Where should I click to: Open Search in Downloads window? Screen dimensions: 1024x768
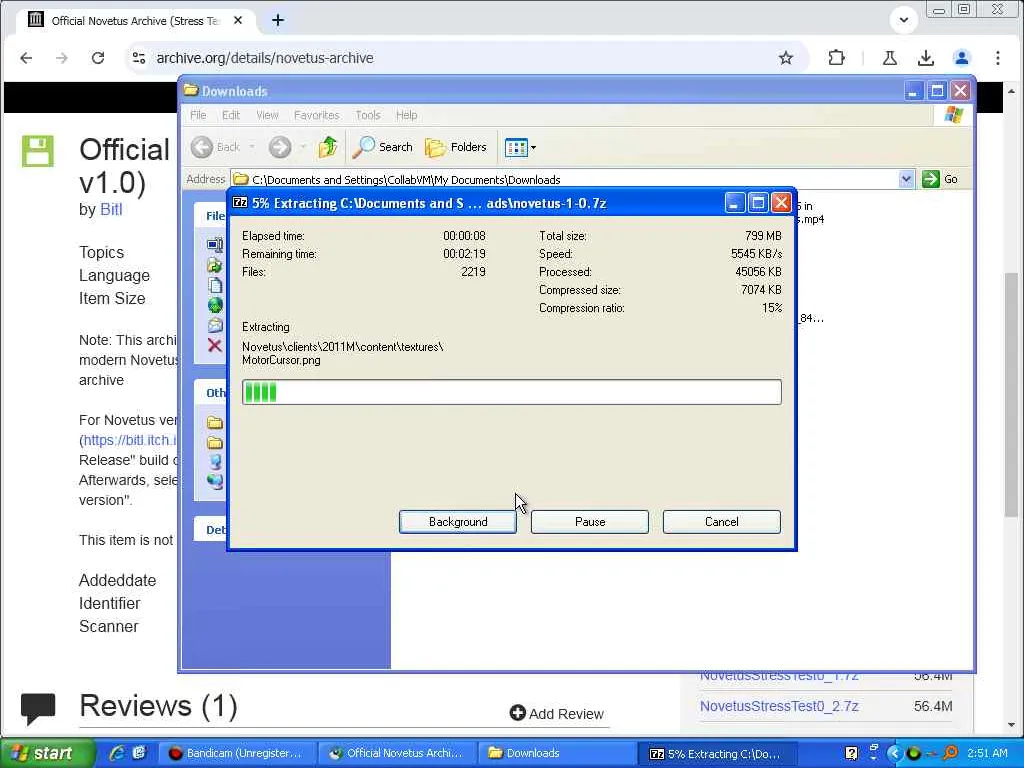(x=383, y=147)
